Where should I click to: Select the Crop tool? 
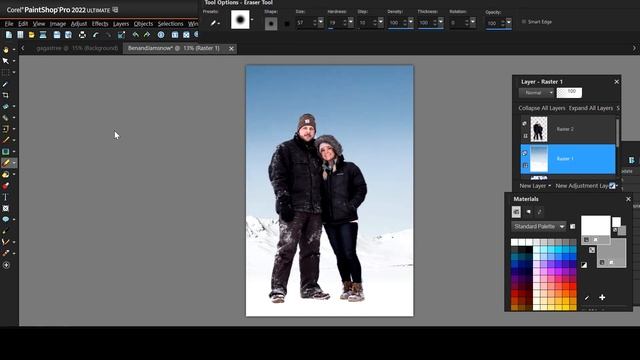[5, 95]
